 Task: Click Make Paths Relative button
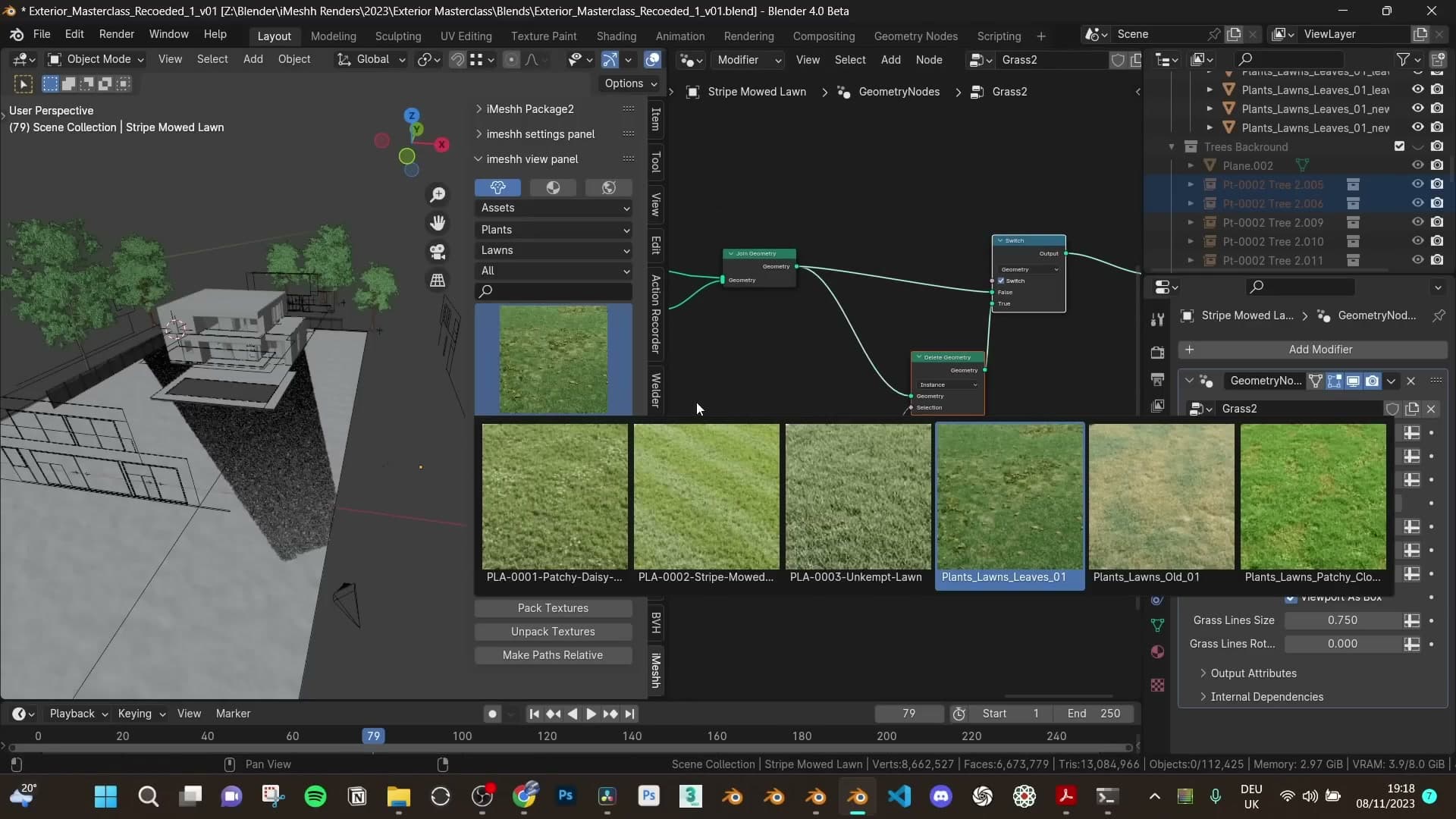pyautogui.click(x=553, y=655)
